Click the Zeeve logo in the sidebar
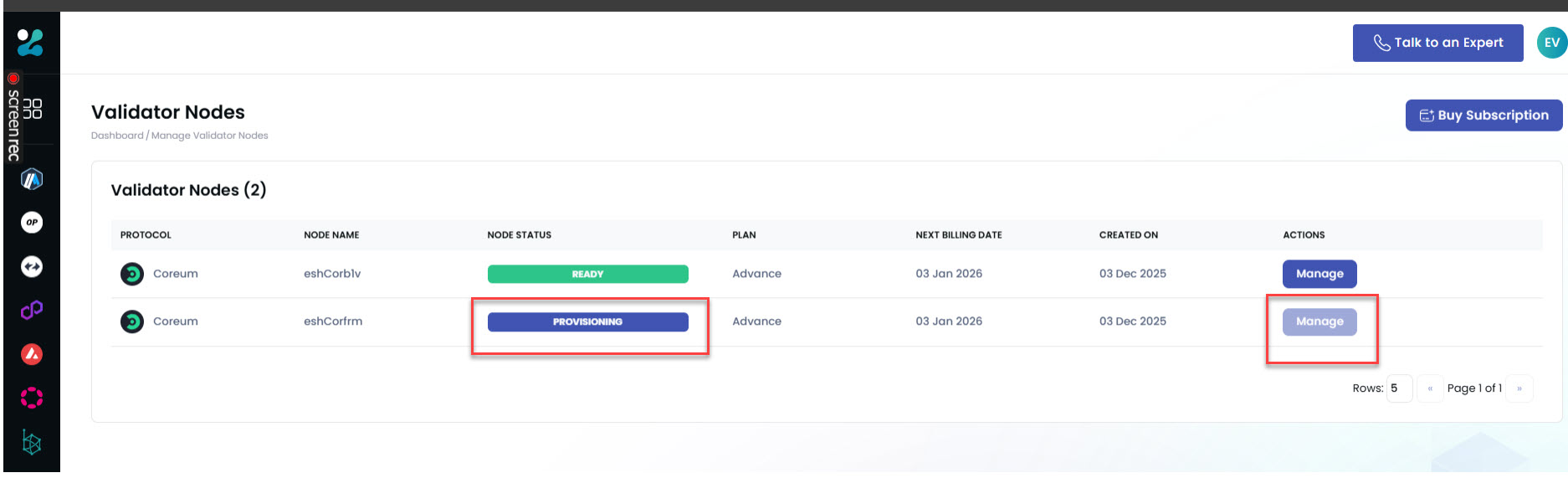 point(30,42)
